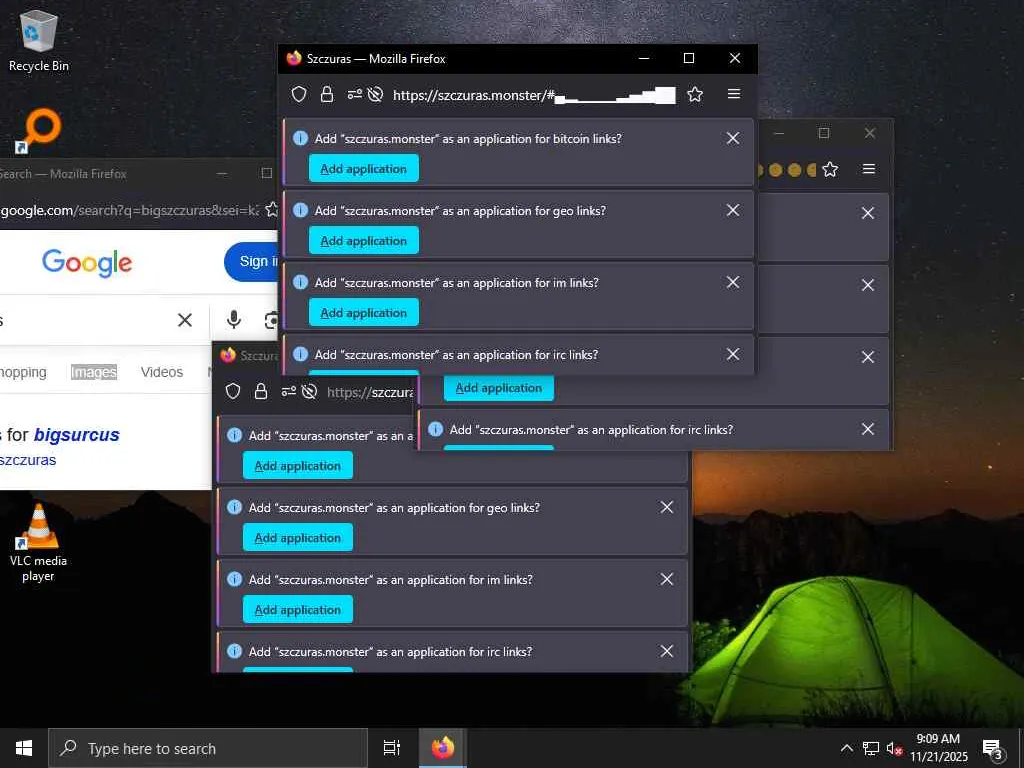The height and width of the screenshot is (768, 1024).
Task: Open permissions icon in lower Szczuras window
Action: click(x=289, y=391)
